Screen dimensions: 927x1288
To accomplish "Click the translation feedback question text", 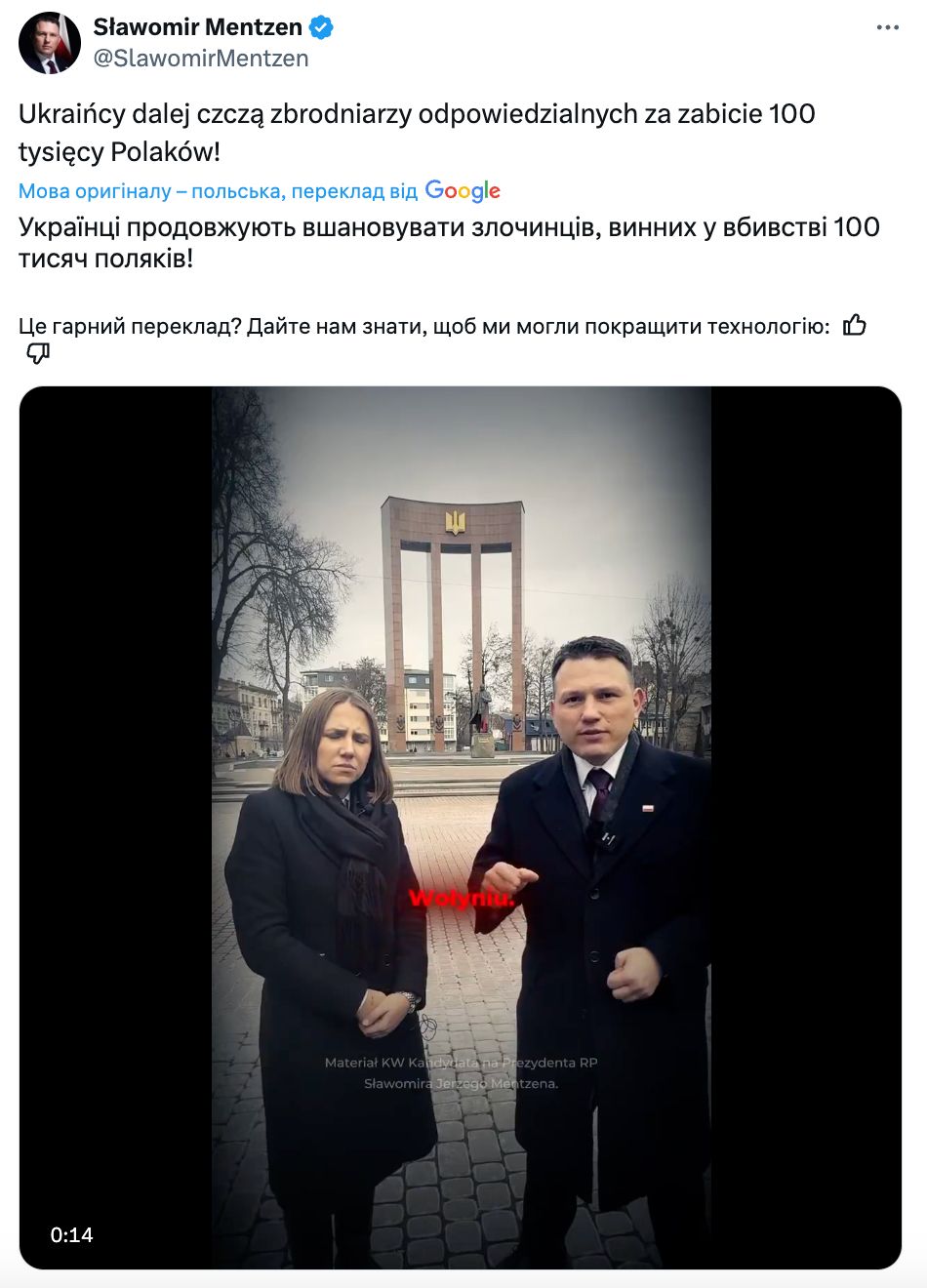I will [x=424, y=326].
